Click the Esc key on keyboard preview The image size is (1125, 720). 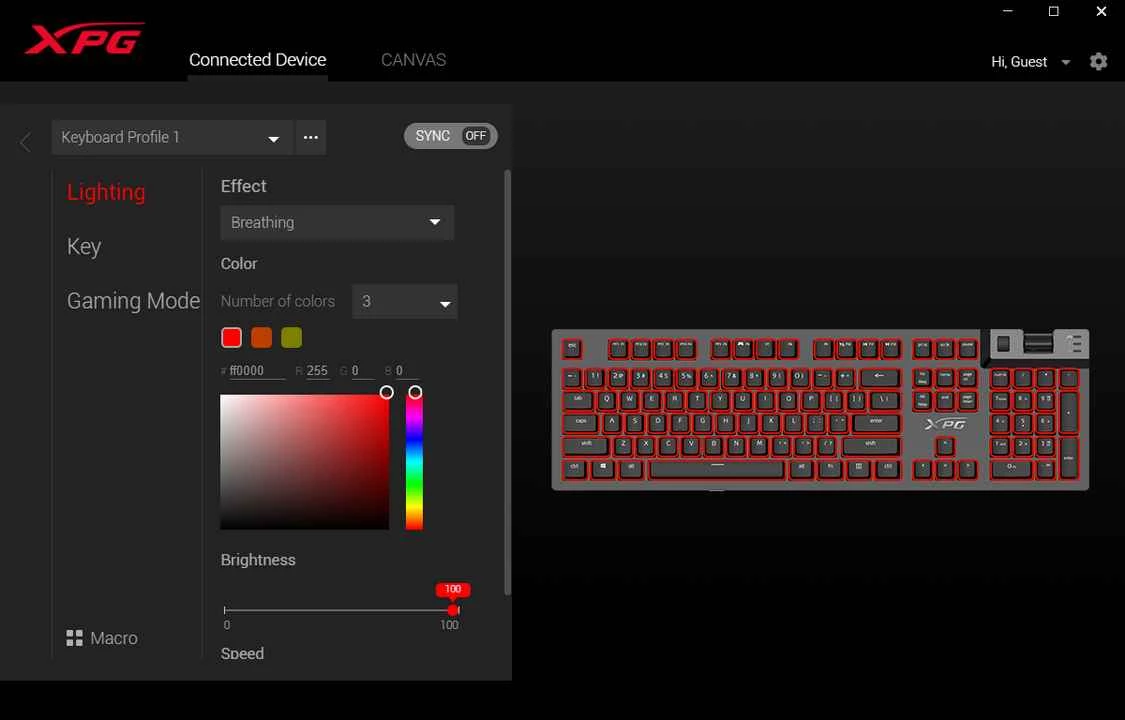coord(572,349)
